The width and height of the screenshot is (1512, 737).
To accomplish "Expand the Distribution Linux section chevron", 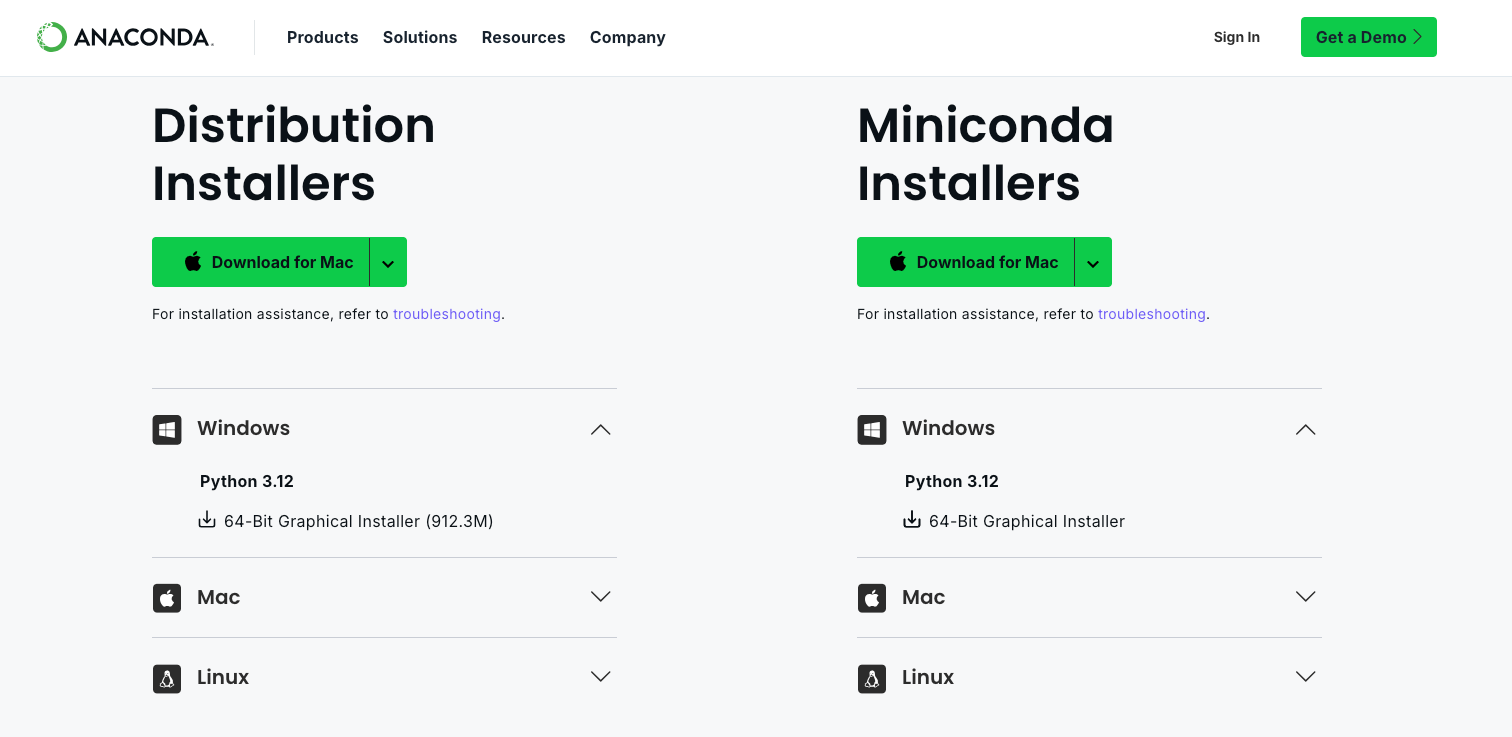I will click(600, 676).
